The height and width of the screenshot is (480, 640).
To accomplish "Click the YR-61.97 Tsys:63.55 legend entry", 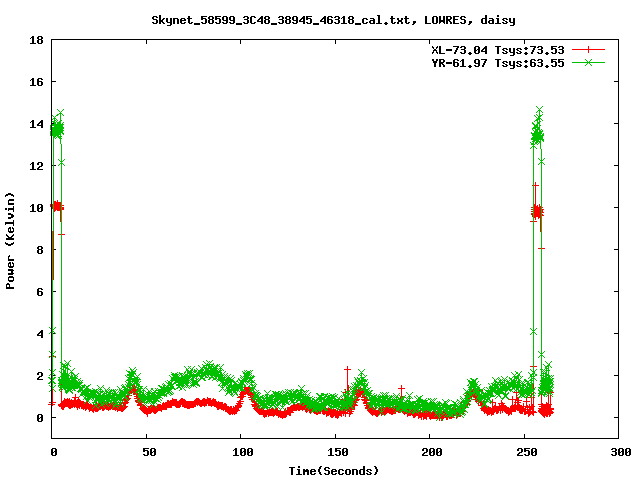I will pos(498,63).
